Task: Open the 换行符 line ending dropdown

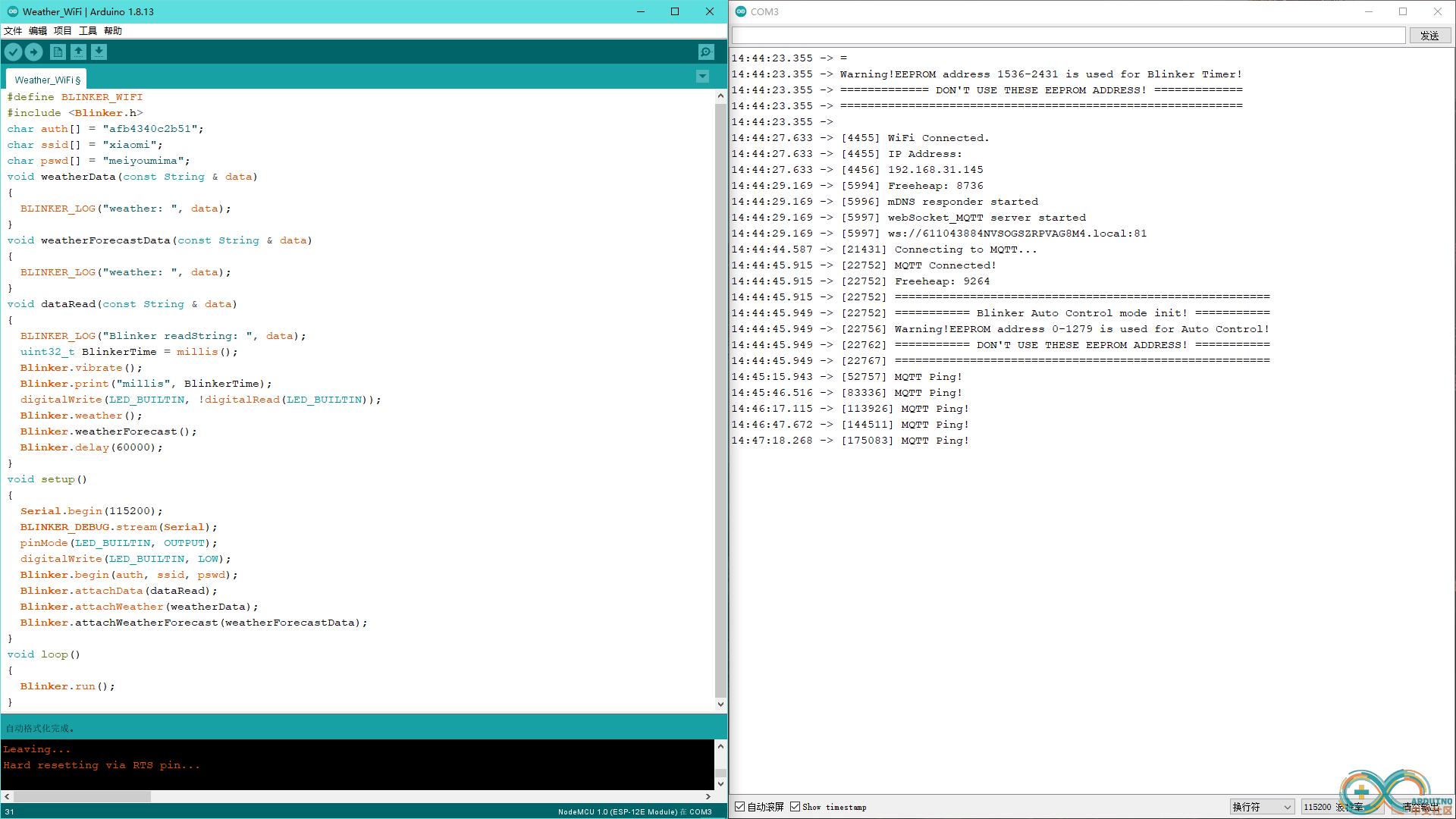Action: click(x=1262, y=807)
